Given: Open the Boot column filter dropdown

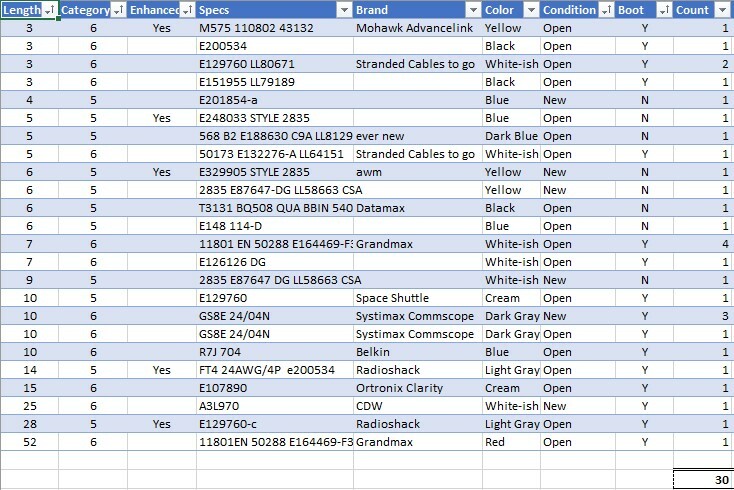Looking at the screenshot, I should pos(665,10).
